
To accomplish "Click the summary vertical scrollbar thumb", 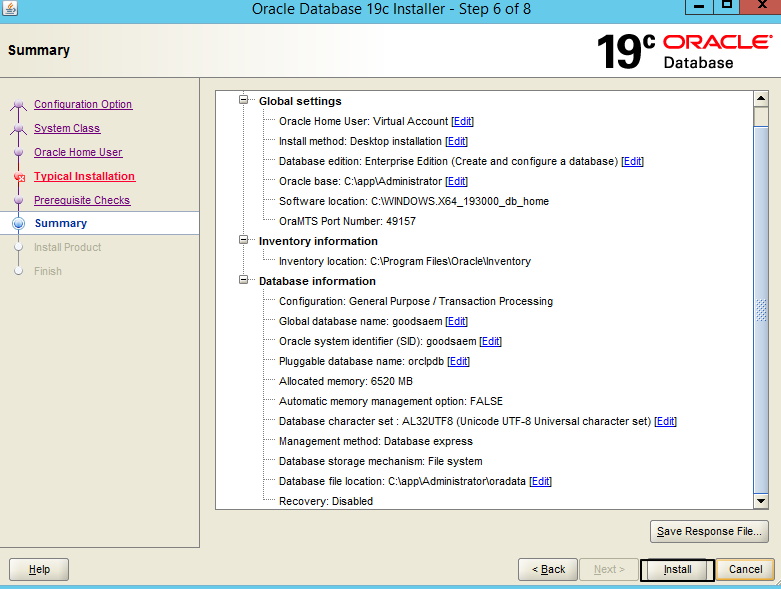I will tap(761, 309).
